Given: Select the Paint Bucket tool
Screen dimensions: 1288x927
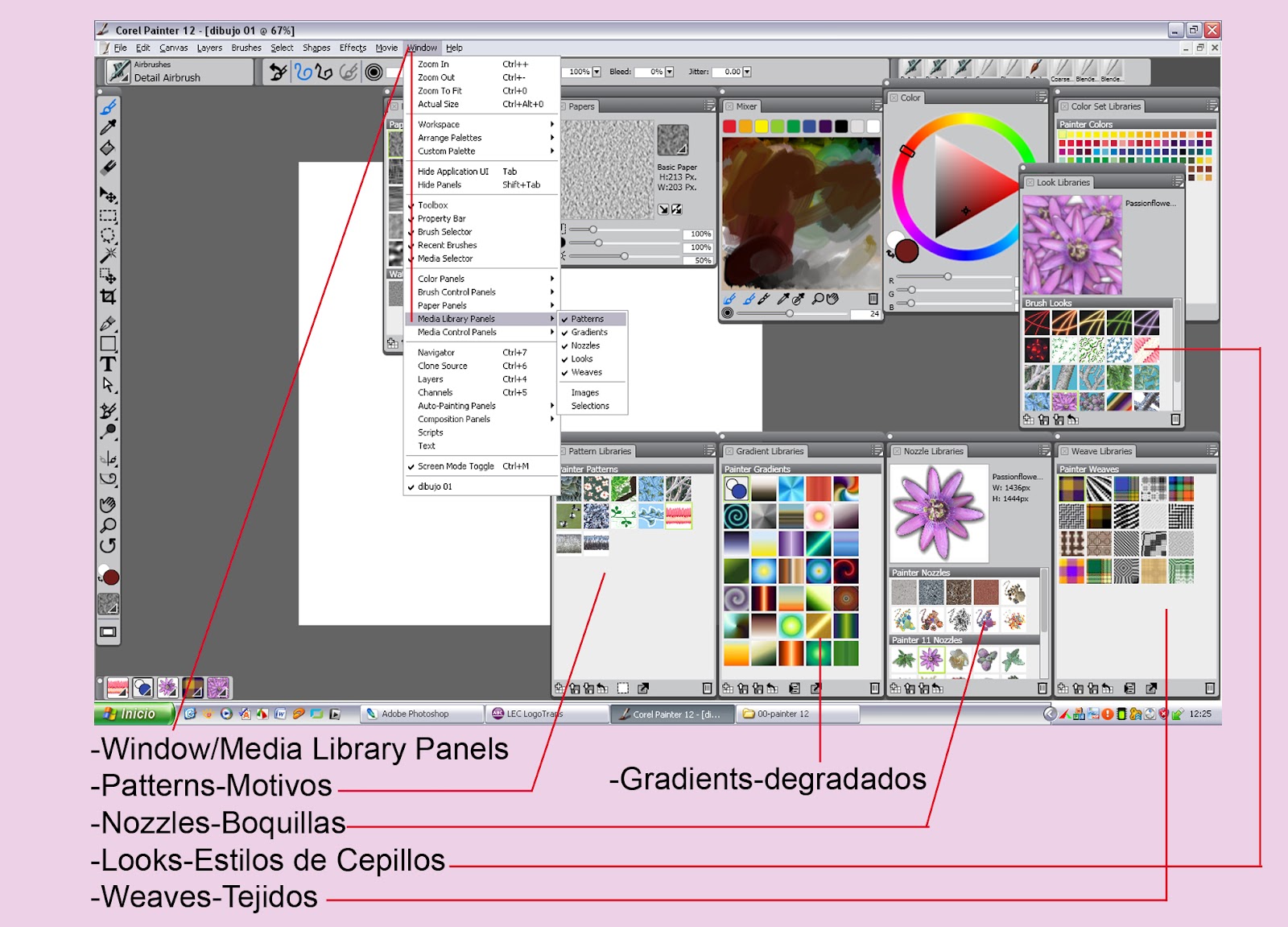Looking at the screenshot, I should click(108, 148).
